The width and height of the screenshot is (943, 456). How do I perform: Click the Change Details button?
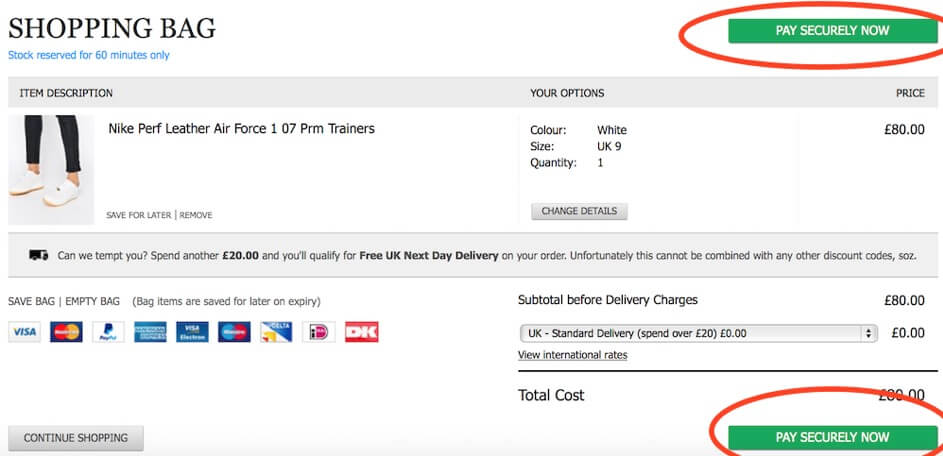pos(579,211)
